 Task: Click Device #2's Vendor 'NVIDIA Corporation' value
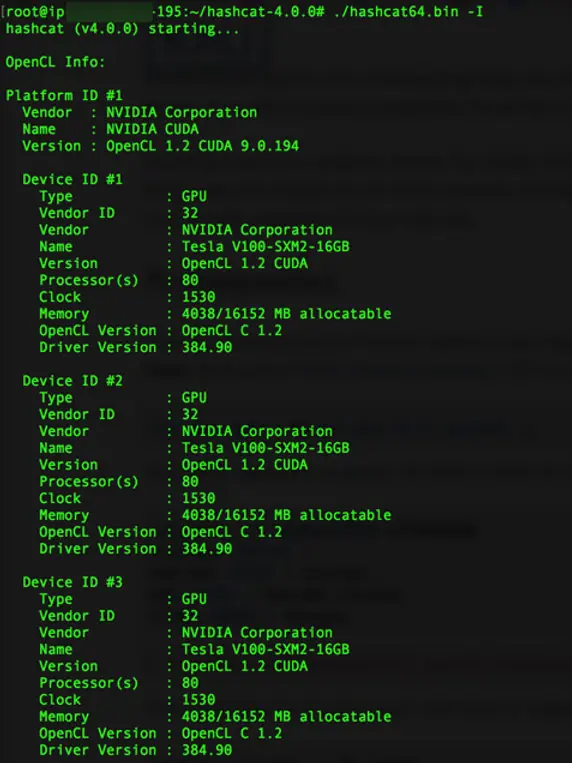(x=258, y=431)
